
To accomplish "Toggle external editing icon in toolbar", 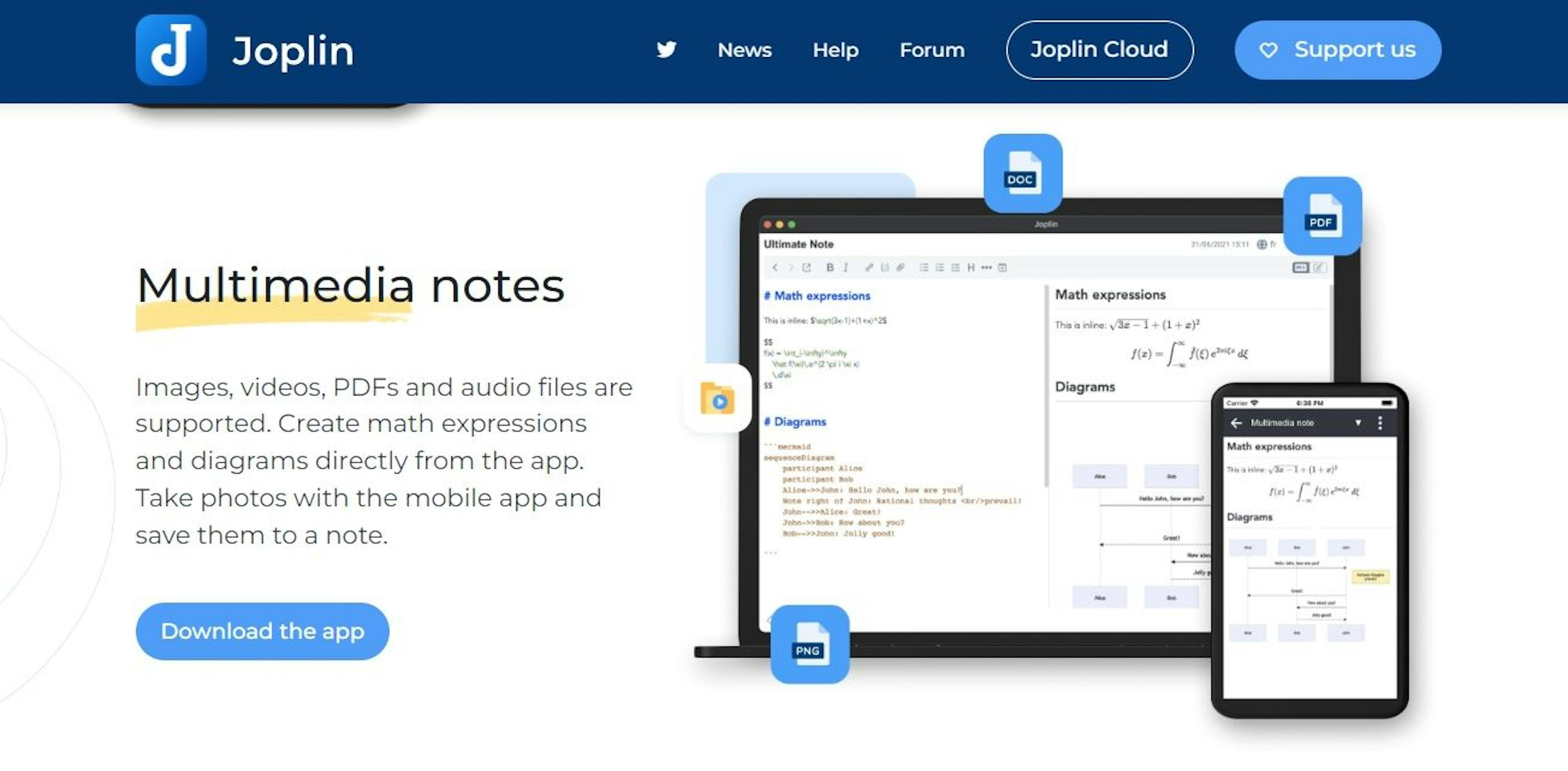I will tap(806, 267).
